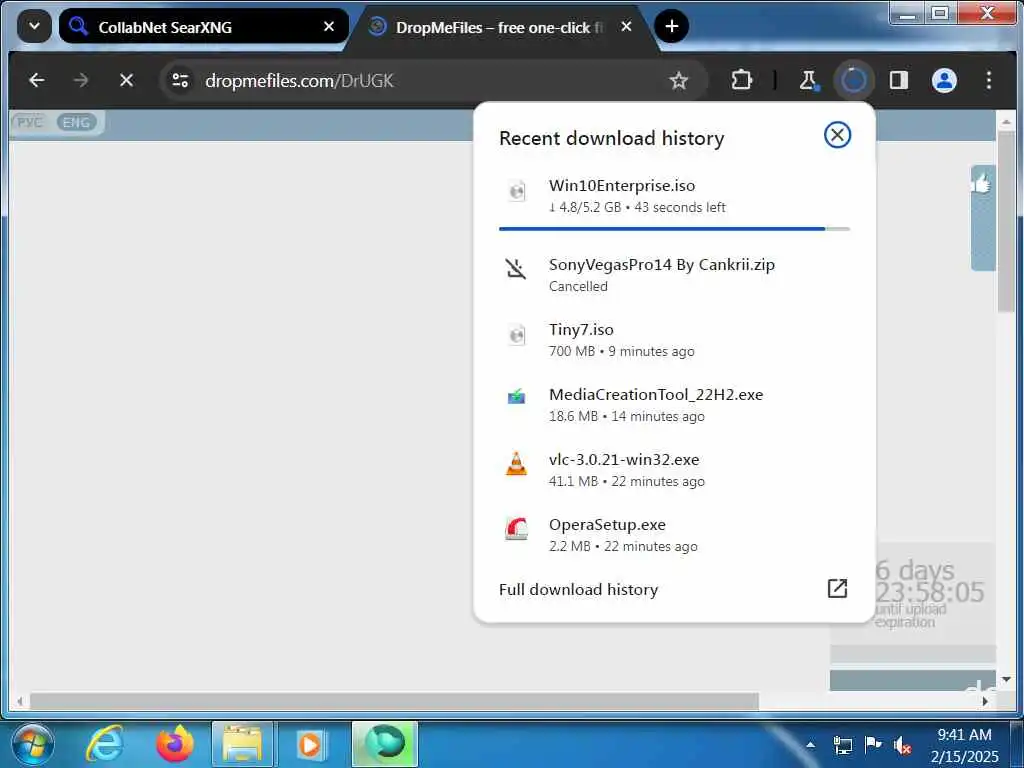Image resolution: width=1024 pixels, height=768 pixels.
Task: View site information icon in address bar
Action: coord(180,80)
